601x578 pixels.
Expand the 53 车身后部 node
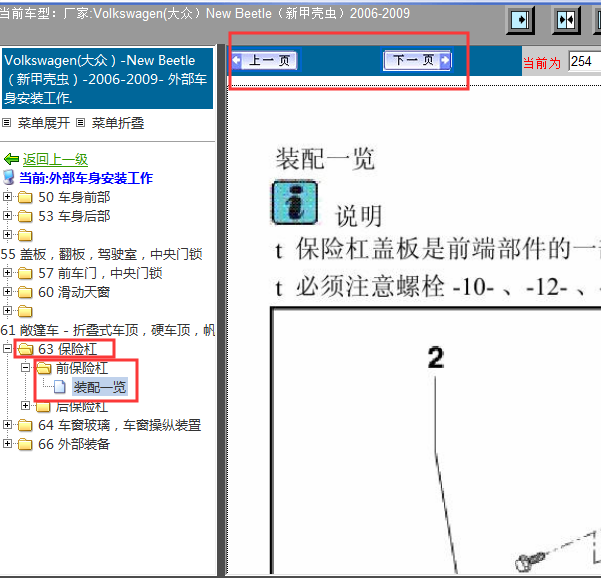pyautogui.click(x=7, y=215)
